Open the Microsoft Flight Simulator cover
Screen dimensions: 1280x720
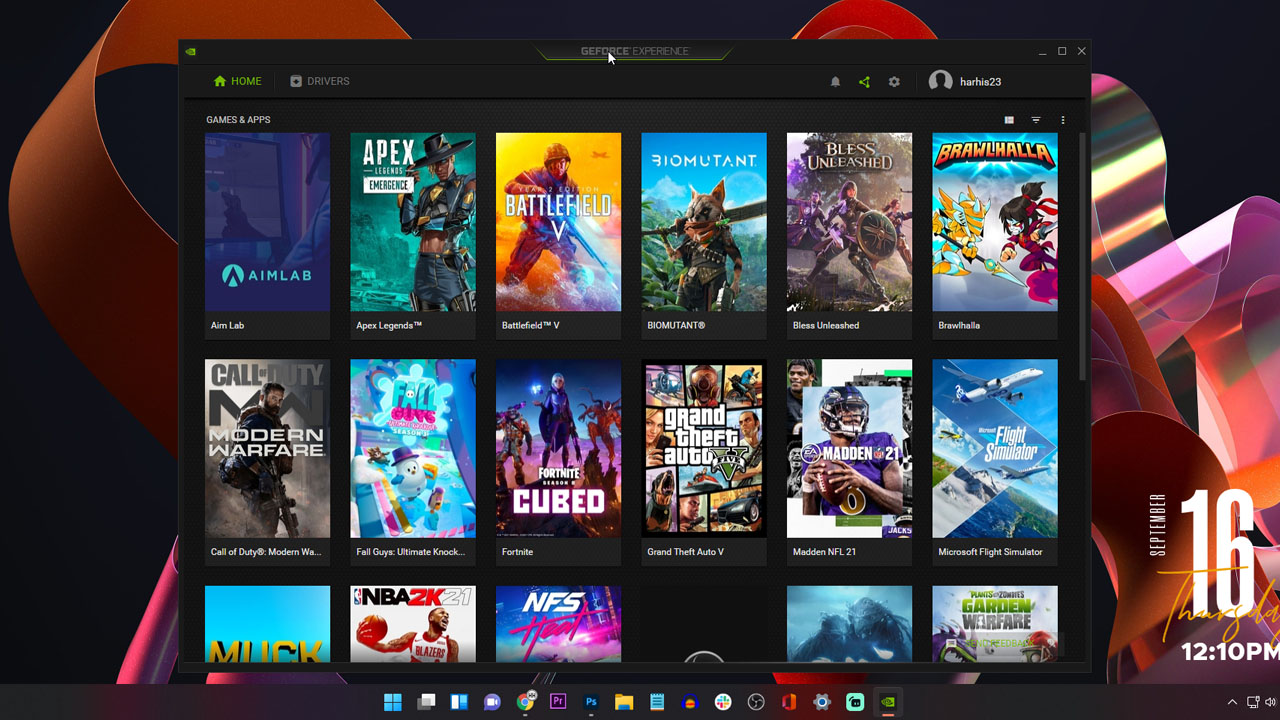(995, 449)
